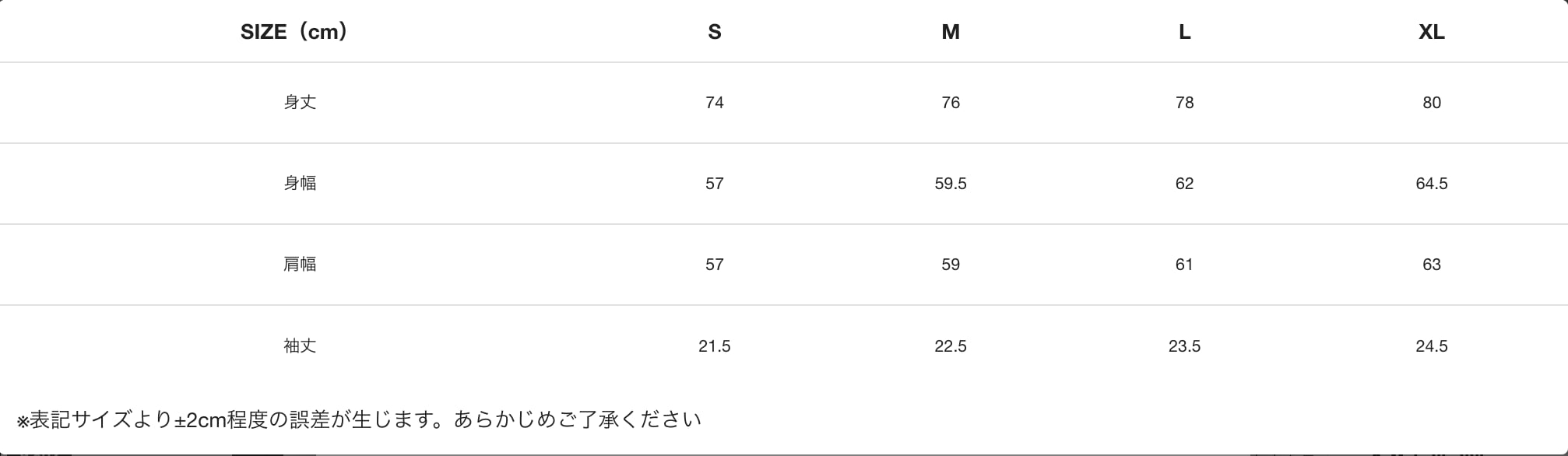
Task: Click the 身幅 row label
Action: coord(300,183)
